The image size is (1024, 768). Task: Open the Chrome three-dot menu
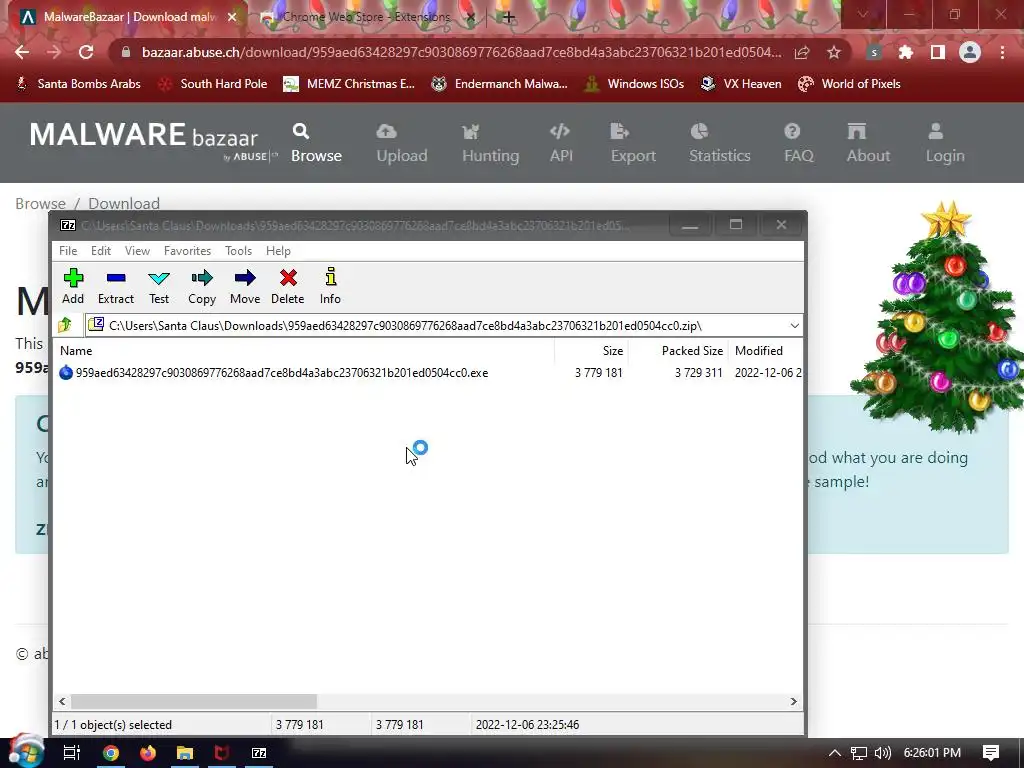(x=1002, y=52)
